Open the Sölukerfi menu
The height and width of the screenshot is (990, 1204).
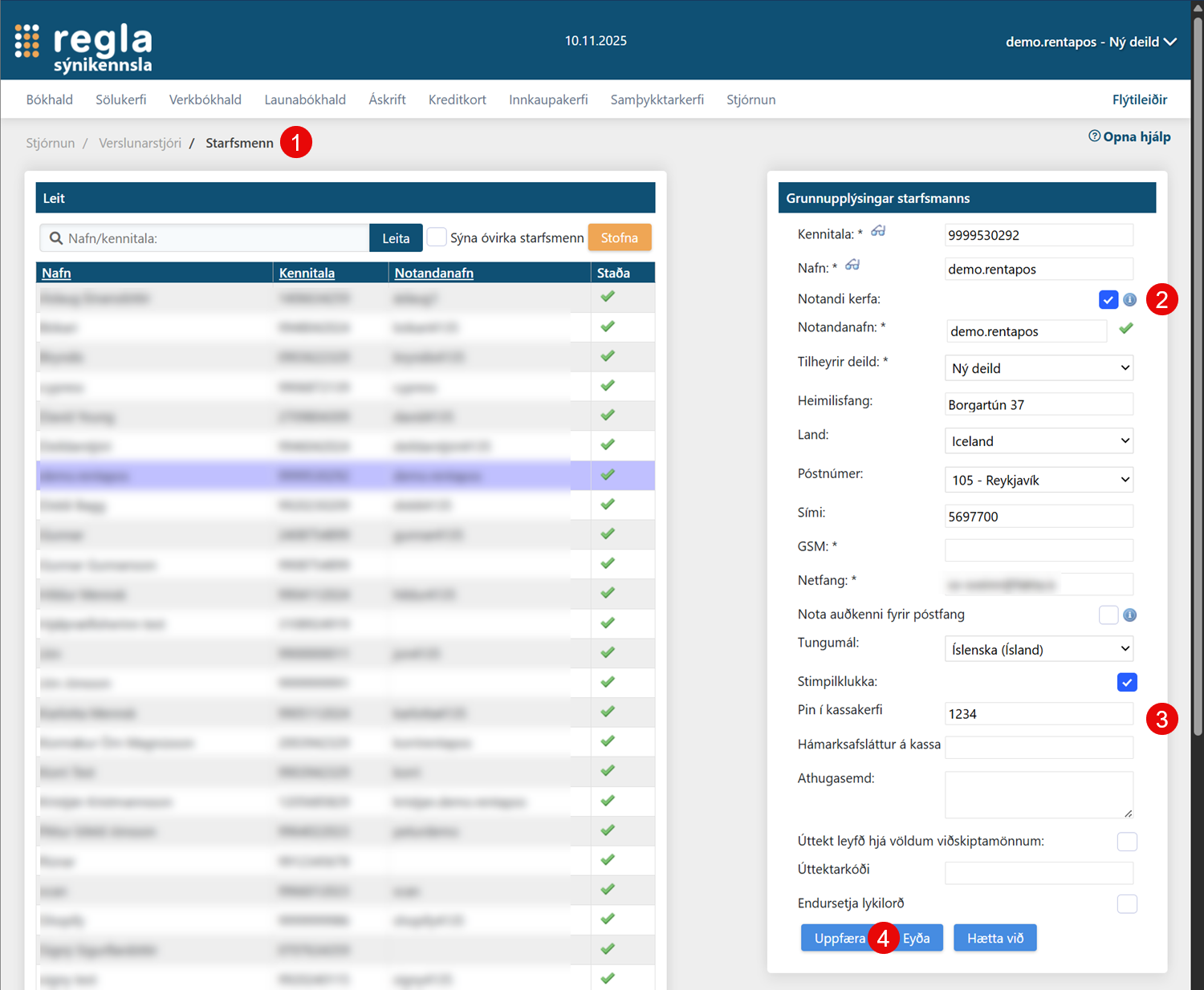121,99
